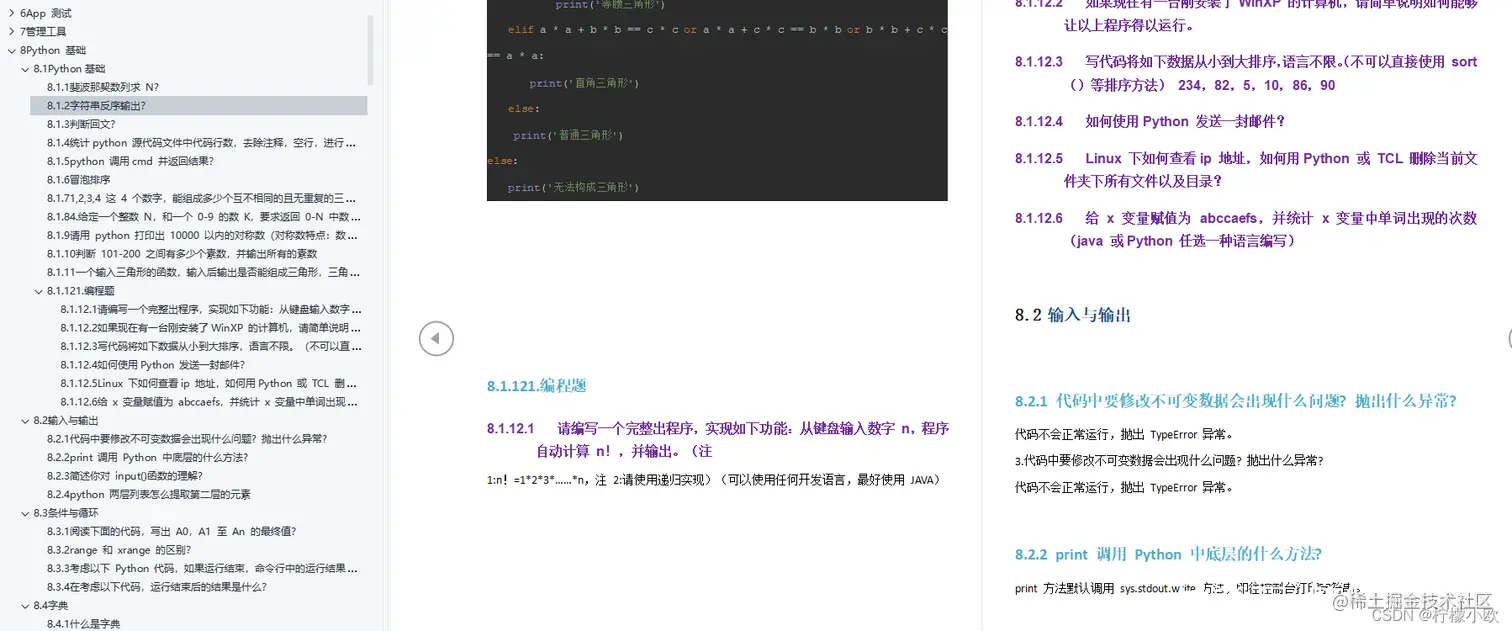
Task: Click the 8.3条件与循环 outline label
Action: pyautogui.click(x=66, y=513)
